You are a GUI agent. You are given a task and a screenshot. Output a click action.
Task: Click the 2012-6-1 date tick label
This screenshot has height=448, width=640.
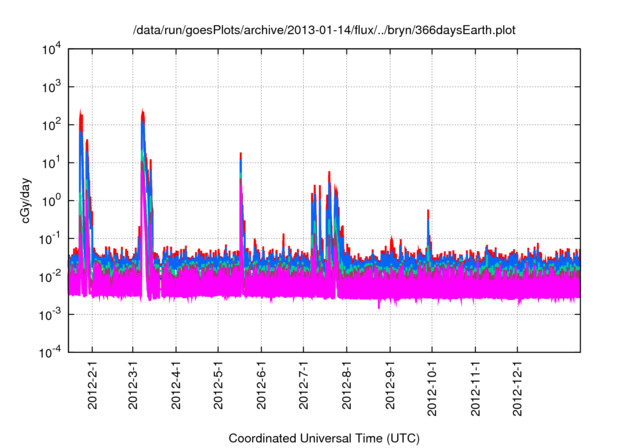pos(261,387)
